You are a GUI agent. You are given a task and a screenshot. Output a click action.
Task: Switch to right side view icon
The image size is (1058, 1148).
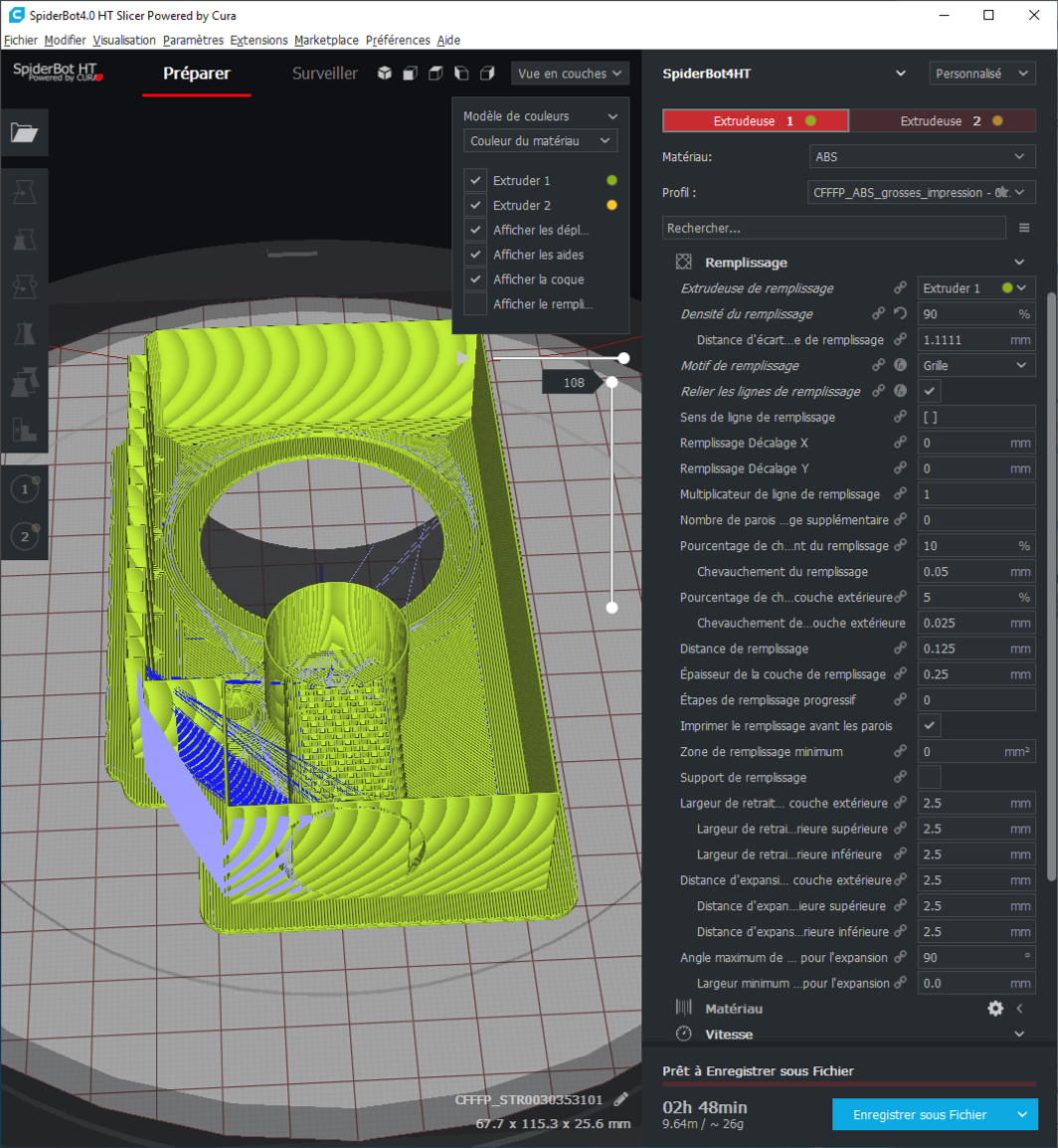487,74
